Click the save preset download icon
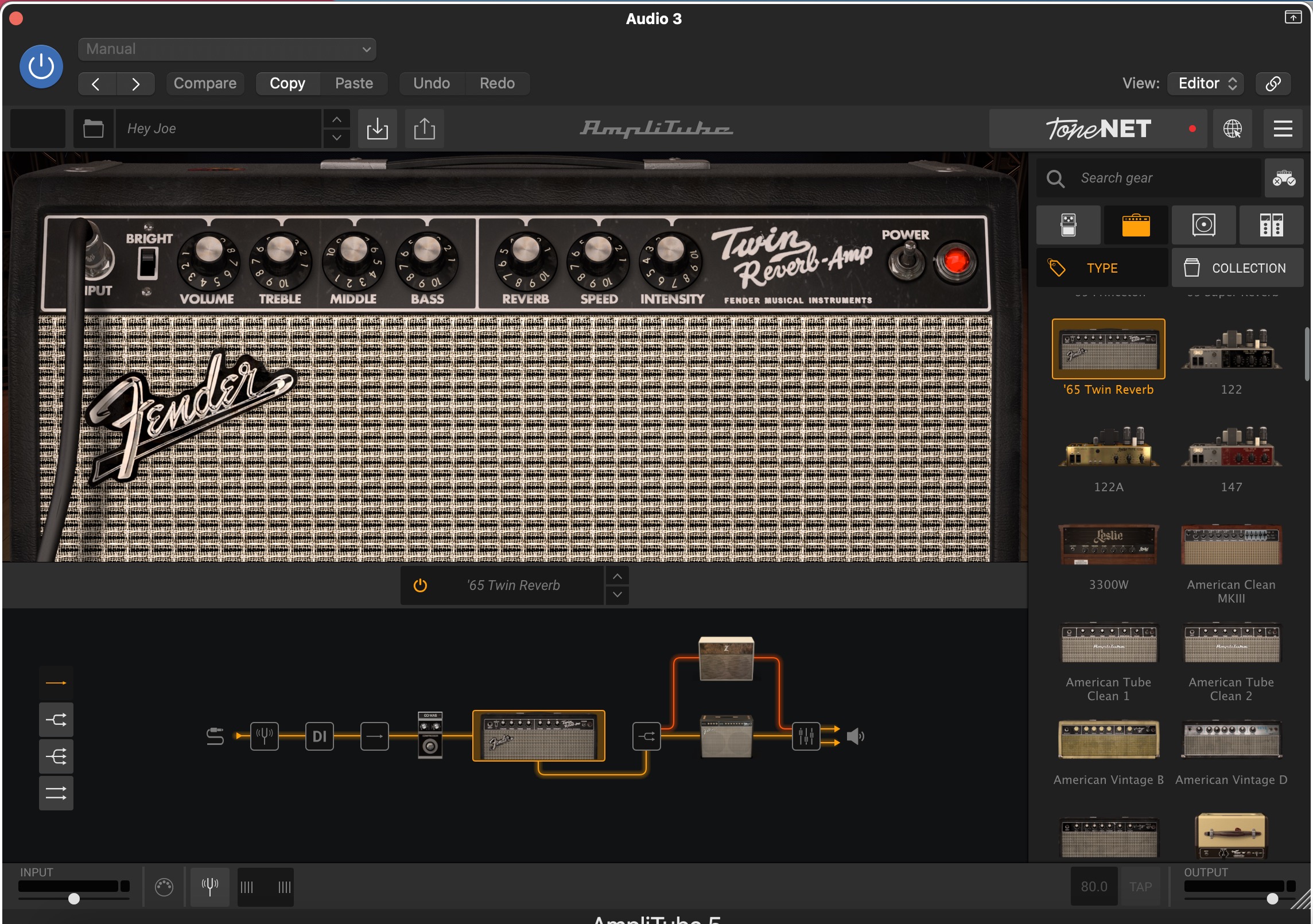This screenshot has width=1313, height=924. (377, 129)
